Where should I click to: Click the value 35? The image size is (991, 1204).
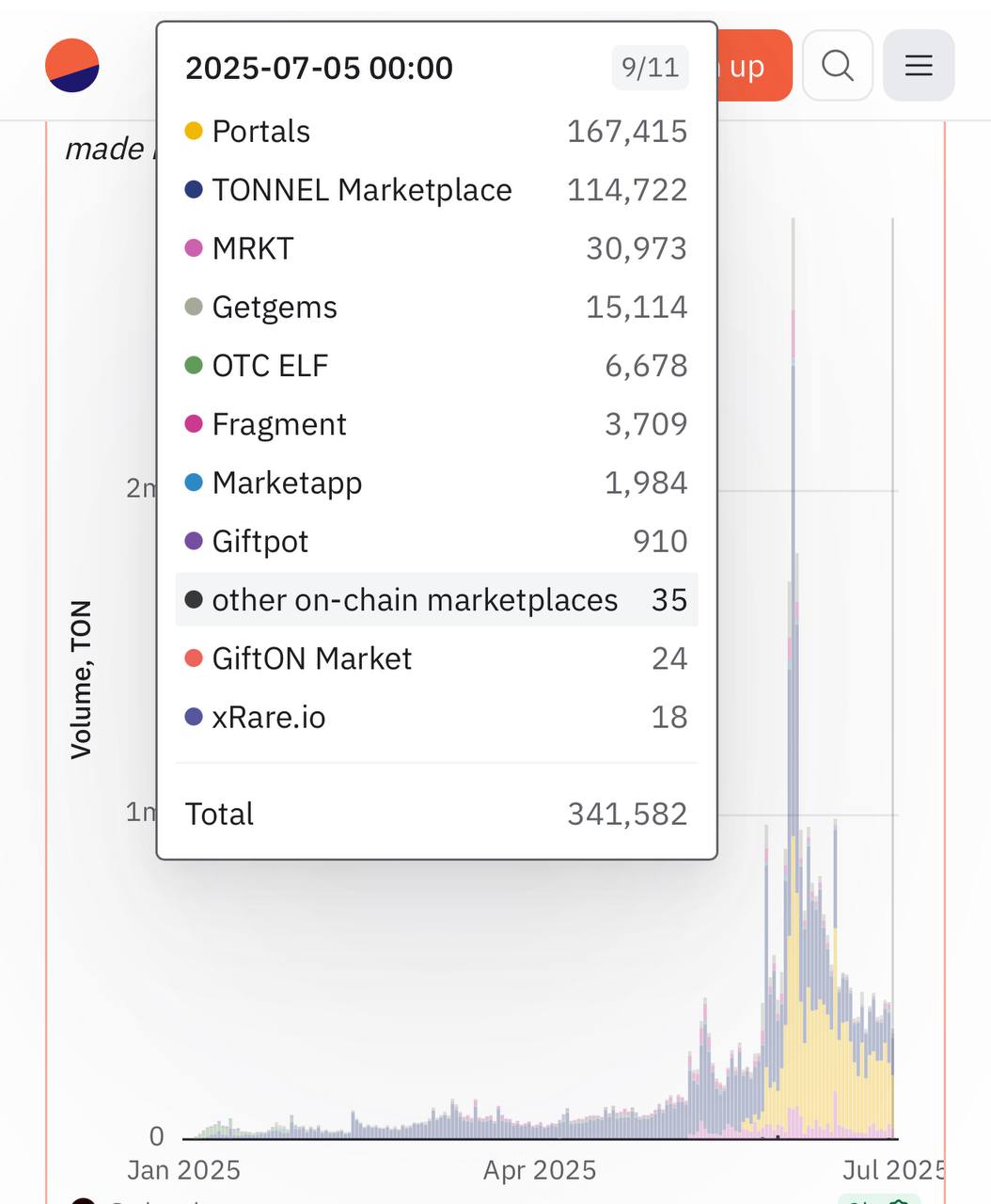click(669, 600)
